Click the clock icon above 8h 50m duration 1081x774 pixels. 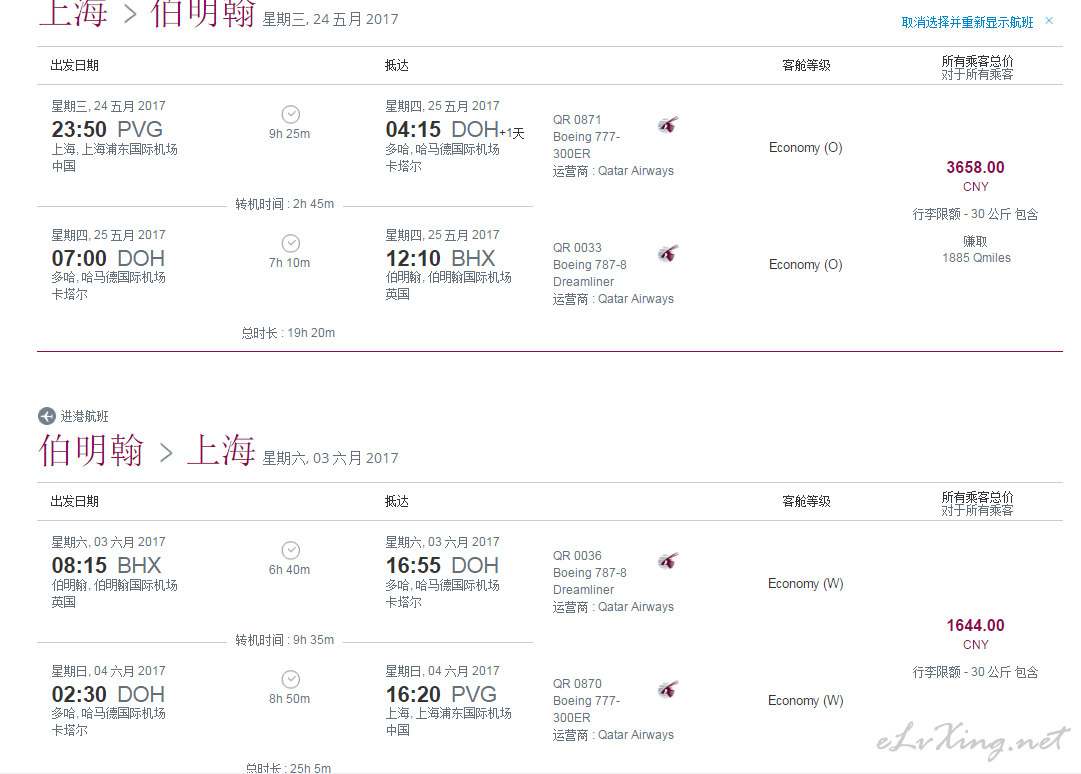click(x=290, y=679)
